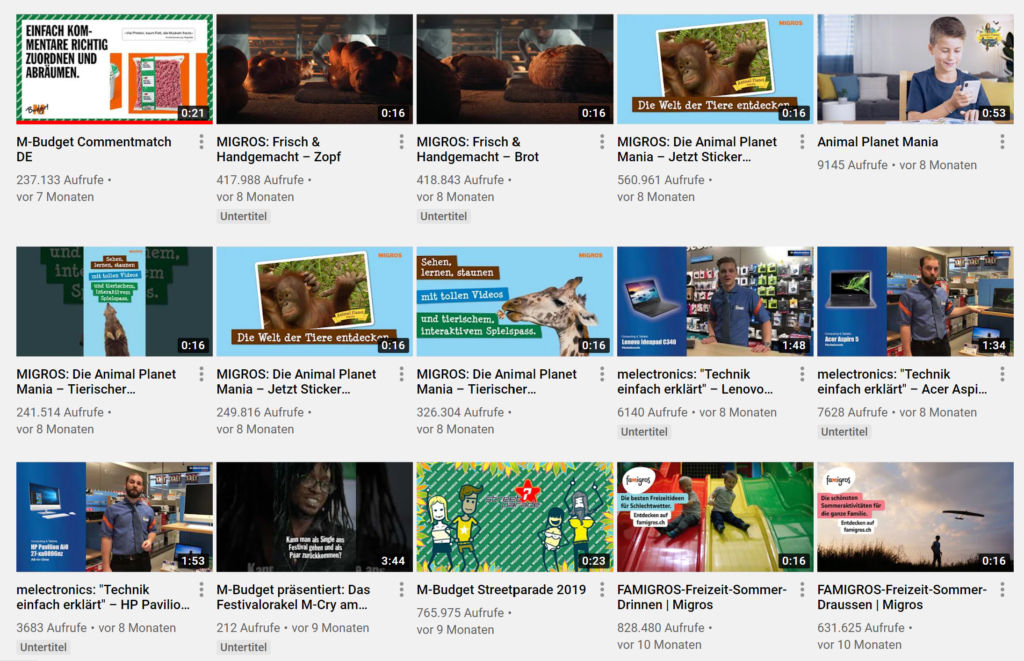Image resolution: width=1024 pixels, height=661 pixels.
Task: Open three-dot menu for Frisch & Handgemacht – Brot
Action: pyautogui.click(x=602, y=142)
